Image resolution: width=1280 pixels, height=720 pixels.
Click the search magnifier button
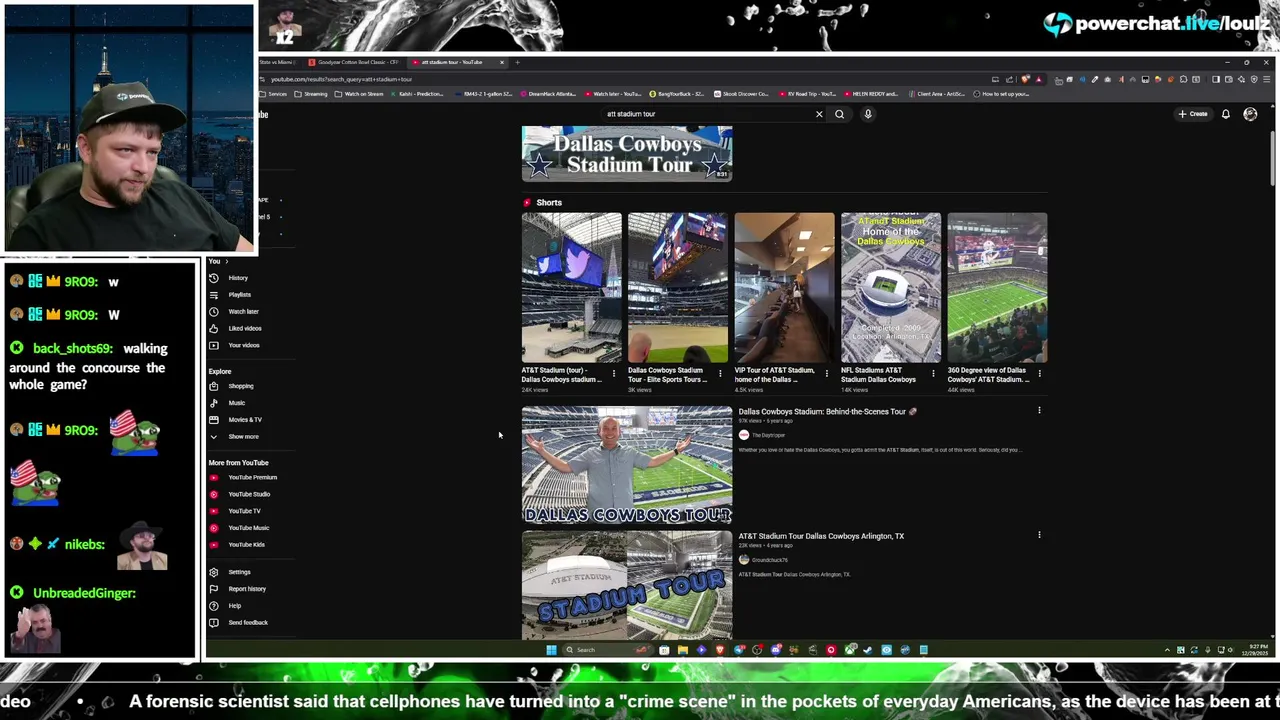click(x=840, y=114)
